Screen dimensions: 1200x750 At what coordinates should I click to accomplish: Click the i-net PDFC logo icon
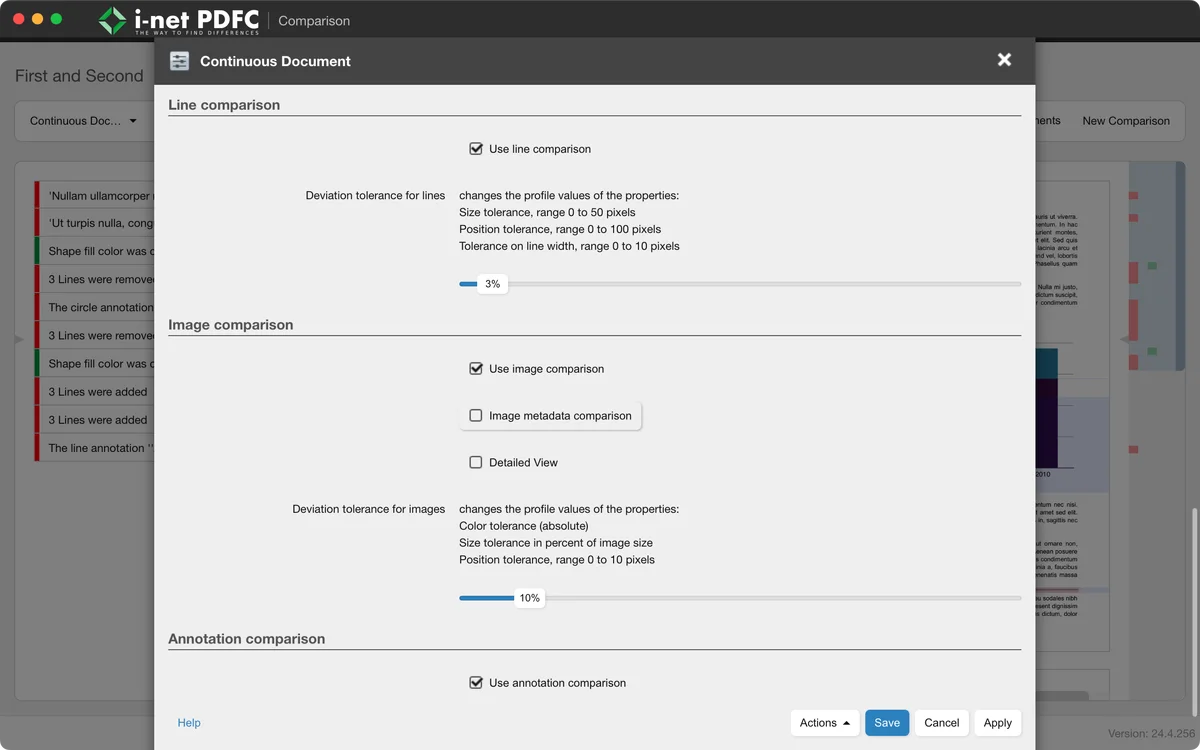pyautogui.click(x=113, y=20)
